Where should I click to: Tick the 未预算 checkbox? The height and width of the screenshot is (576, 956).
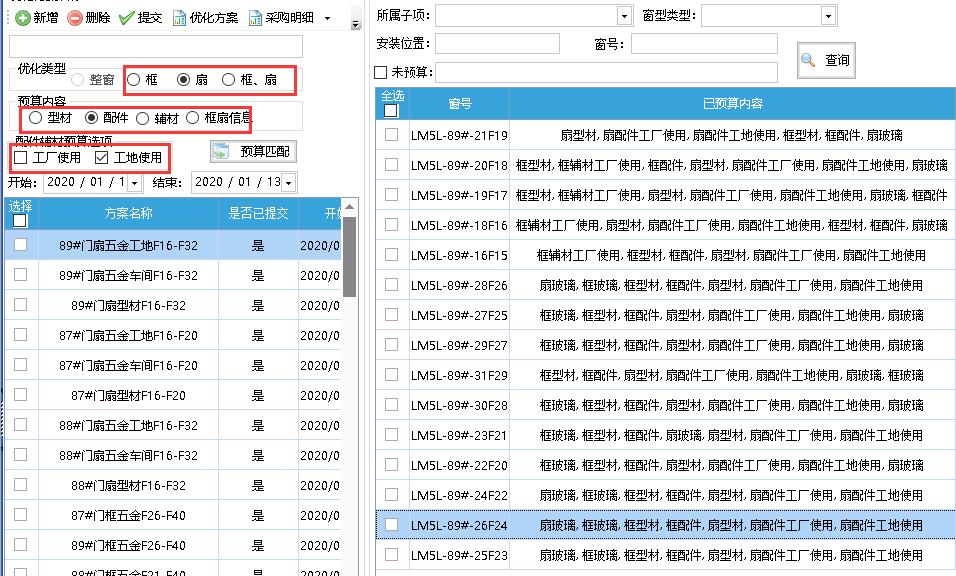[x=381, y=72]
